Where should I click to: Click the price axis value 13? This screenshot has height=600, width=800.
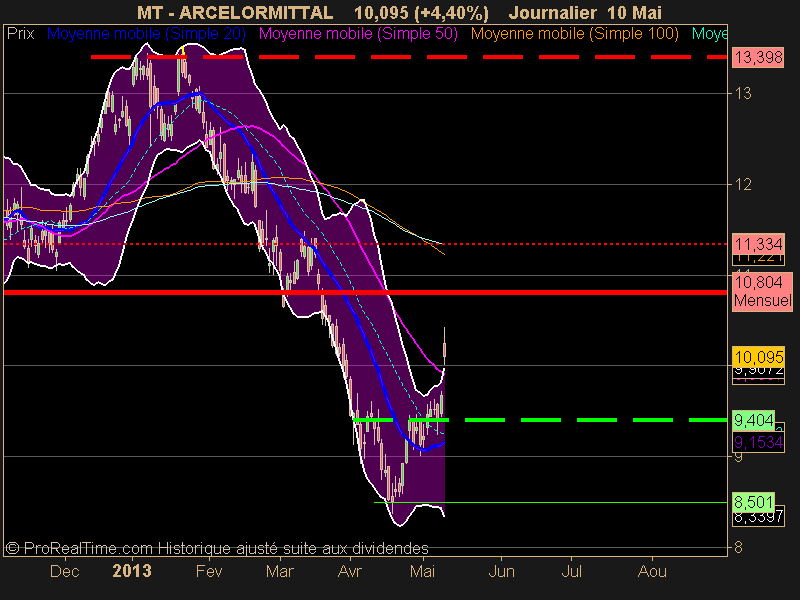pos(742,93)
